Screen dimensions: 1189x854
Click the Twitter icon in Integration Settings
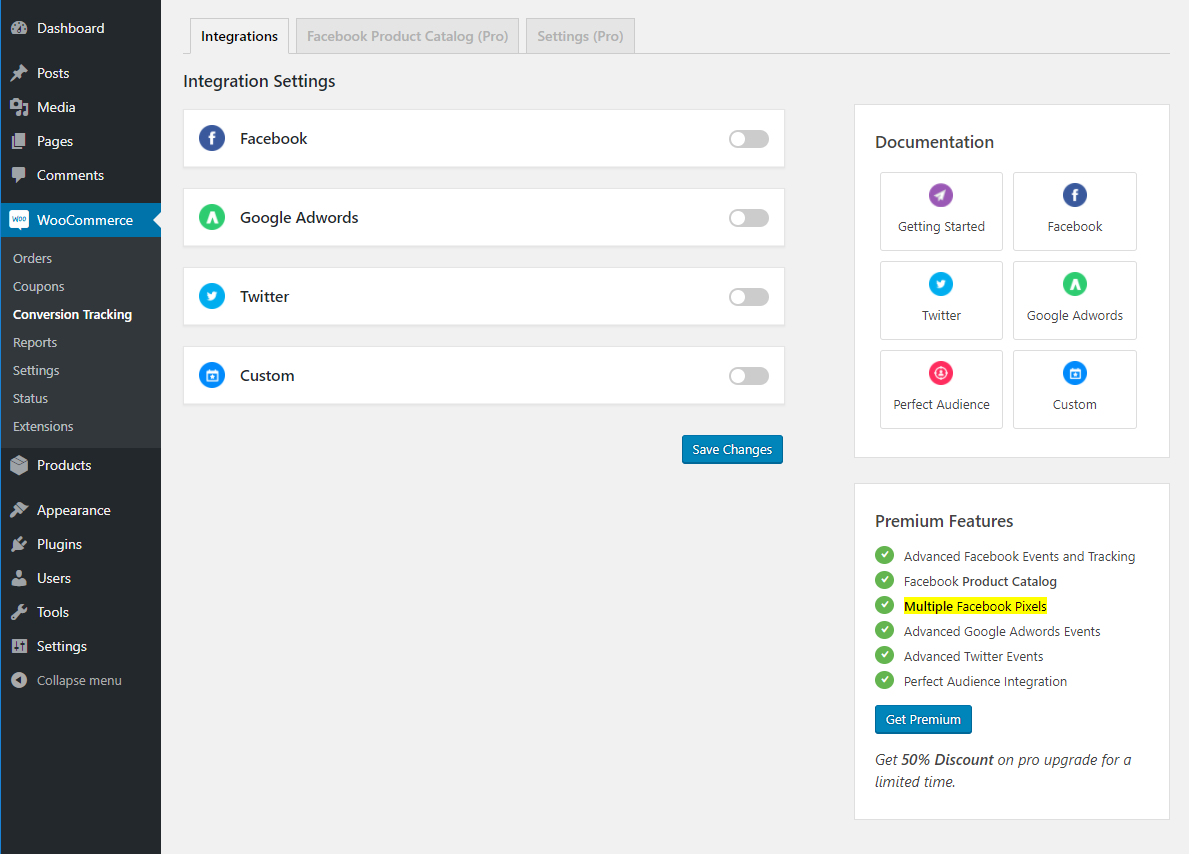click(212, 297)
